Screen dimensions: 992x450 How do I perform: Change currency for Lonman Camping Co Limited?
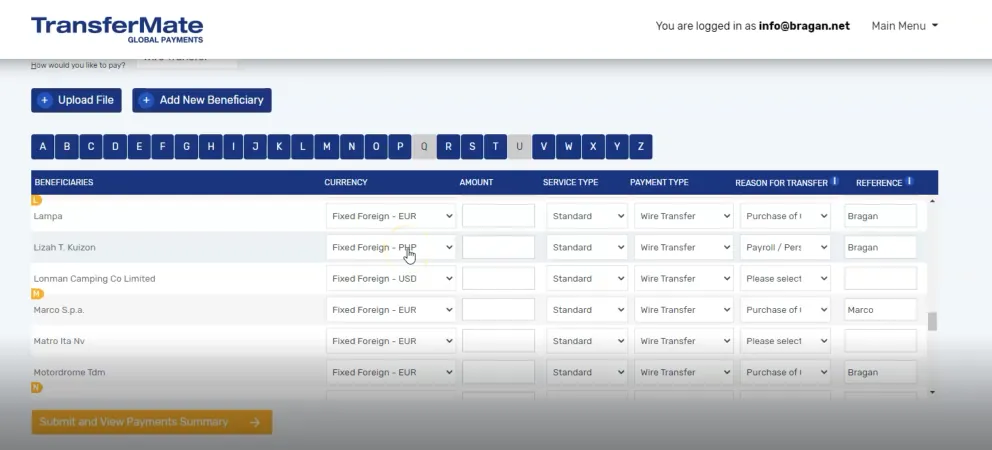(391, 278)
